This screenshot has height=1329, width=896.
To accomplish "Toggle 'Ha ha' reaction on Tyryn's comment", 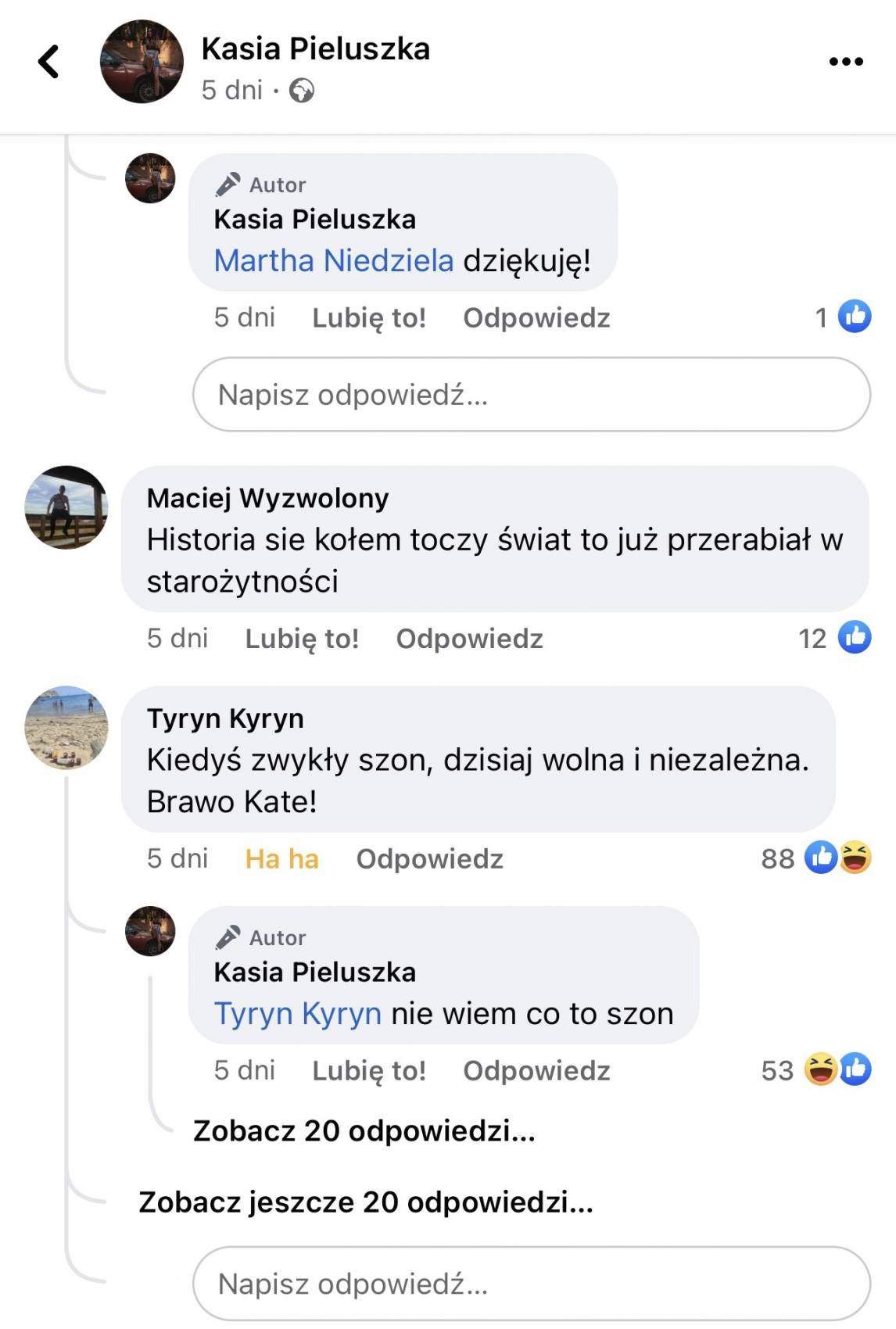I will click(x=281, y=858).
